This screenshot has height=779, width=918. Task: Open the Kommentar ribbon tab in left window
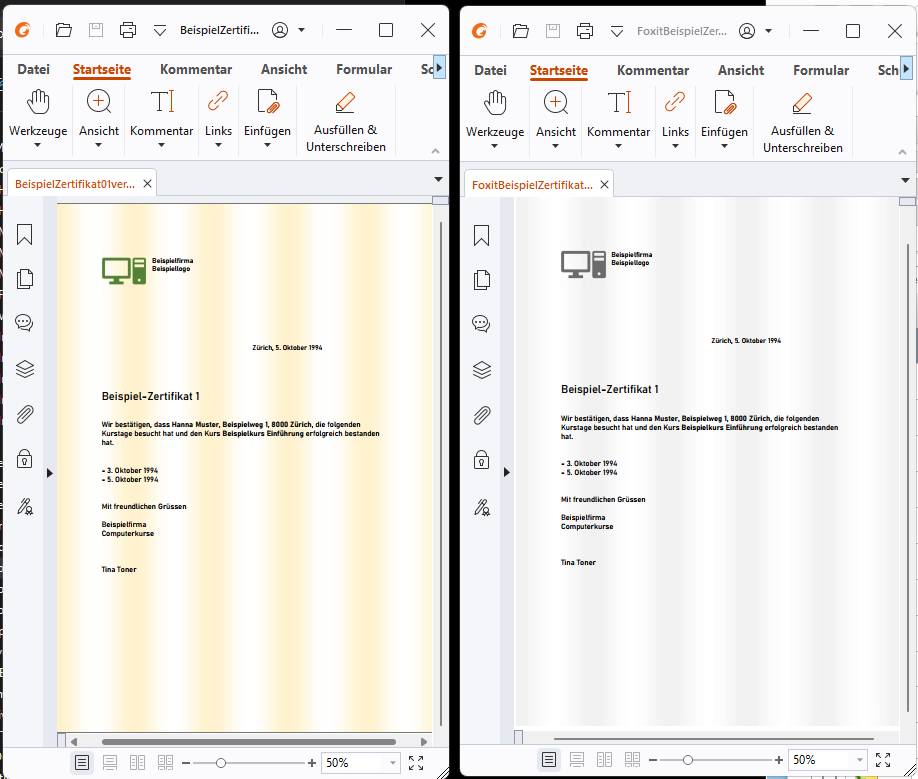(196, 69)
